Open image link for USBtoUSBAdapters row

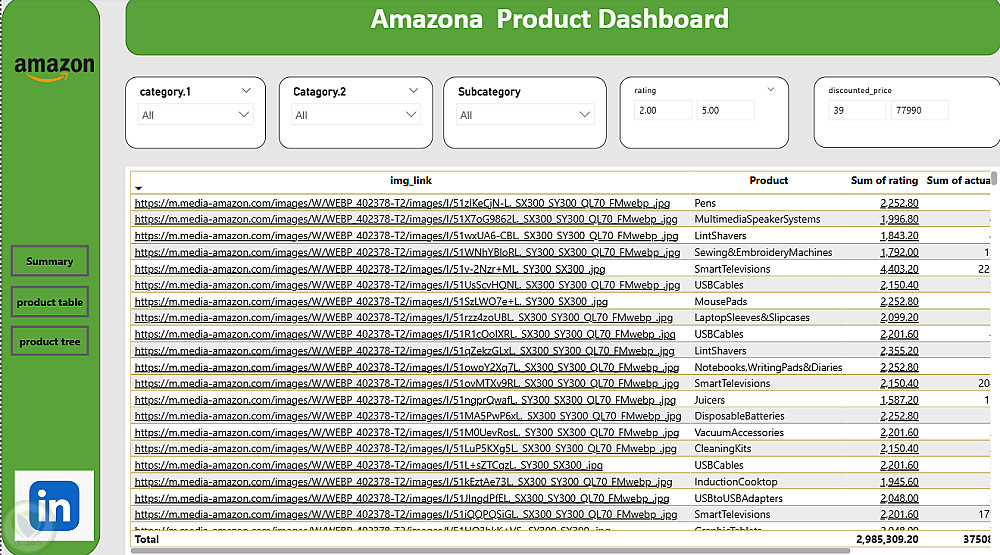click(402, 498)
